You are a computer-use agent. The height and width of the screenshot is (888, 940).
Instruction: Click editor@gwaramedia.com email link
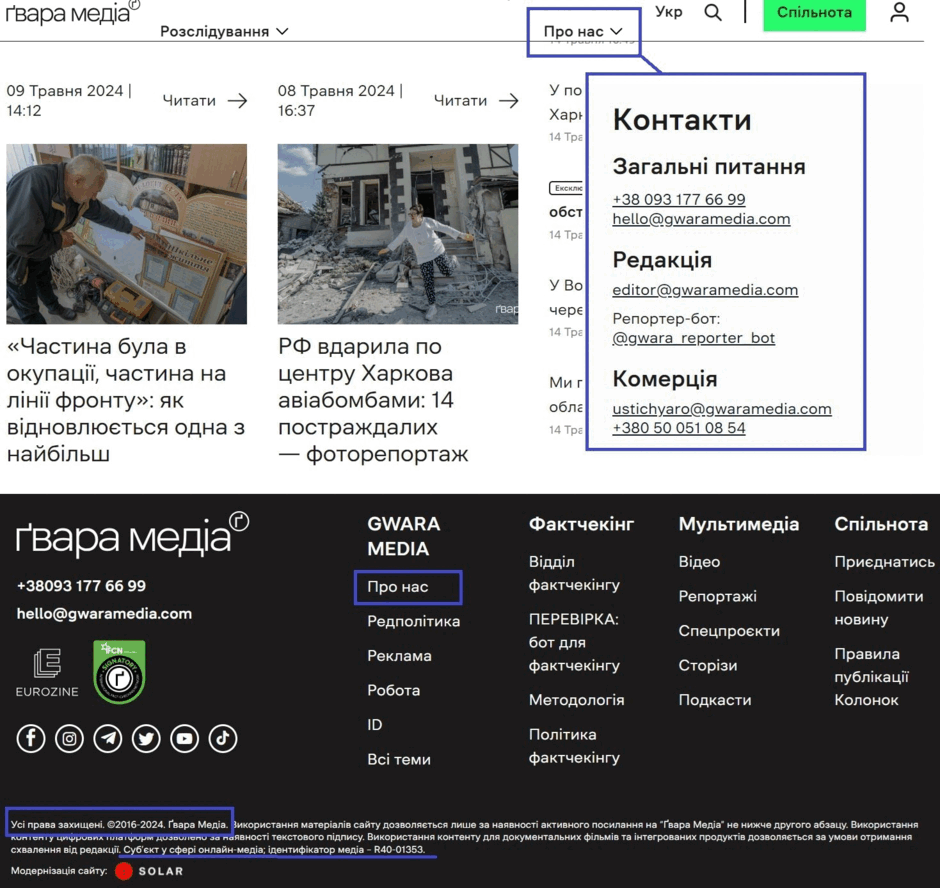[x=705, y=290]
